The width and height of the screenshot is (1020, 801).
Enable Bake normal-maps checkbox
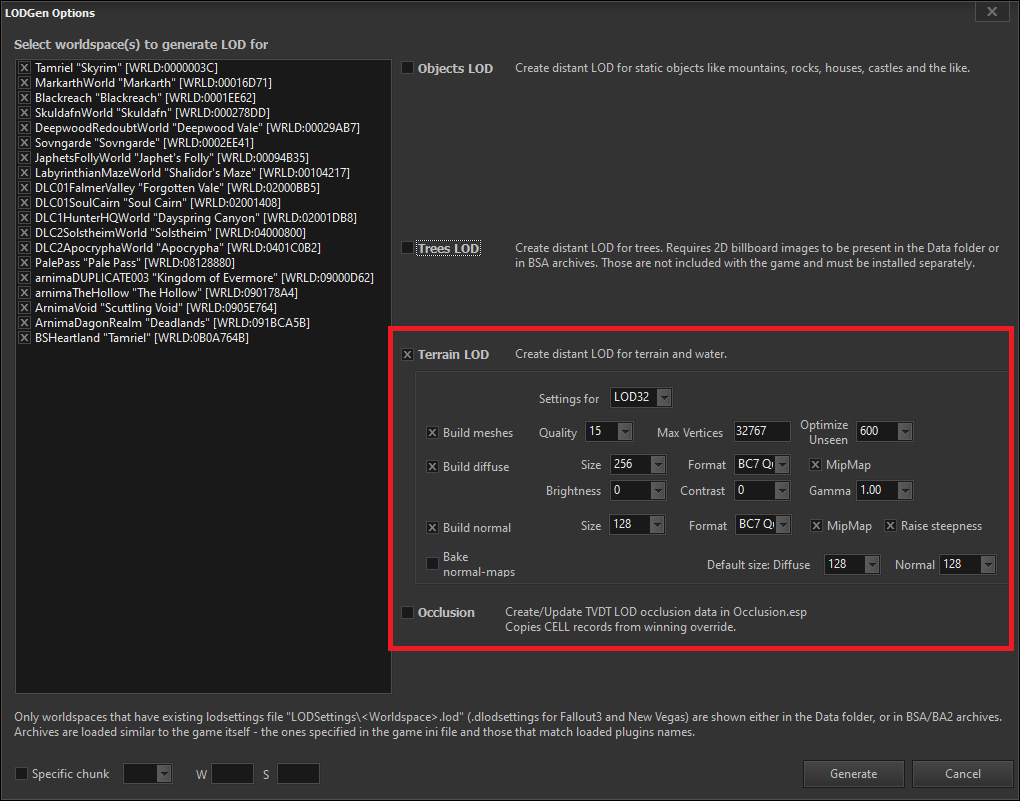pyautogui.click(x=432, y=563)
